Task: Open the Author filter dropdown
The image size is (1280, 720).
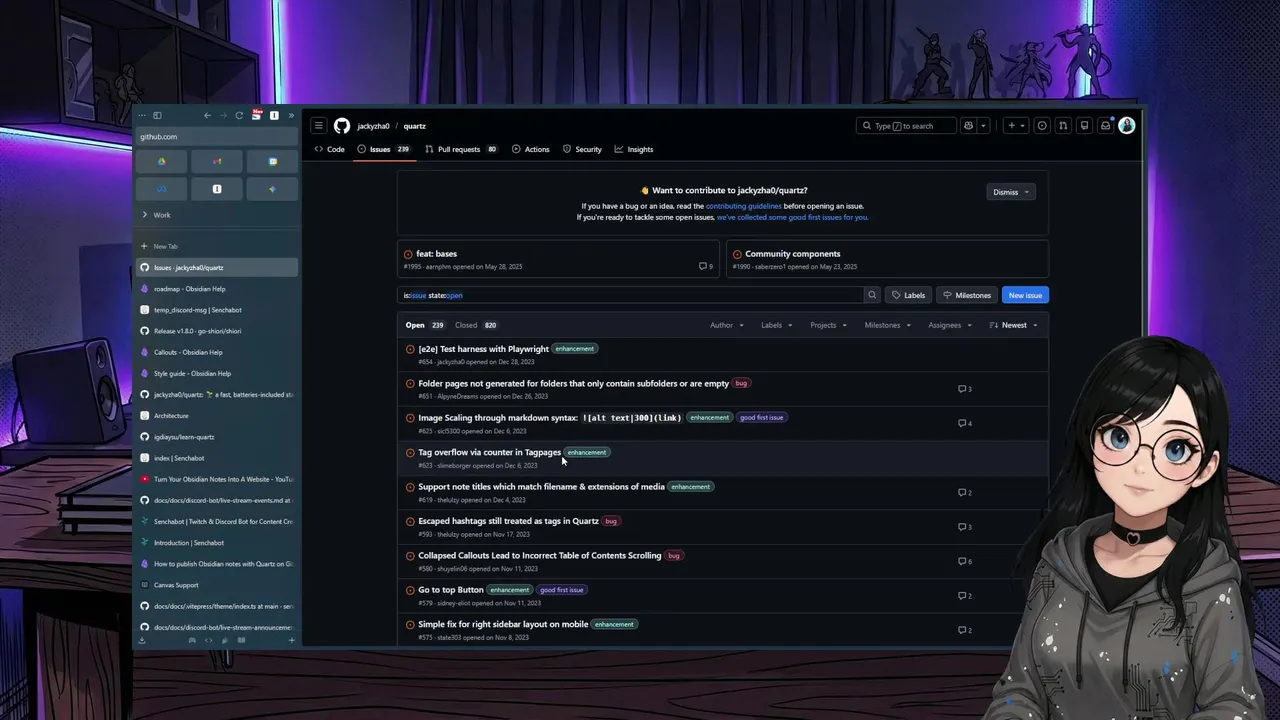Action: click(x=726, y=325)
